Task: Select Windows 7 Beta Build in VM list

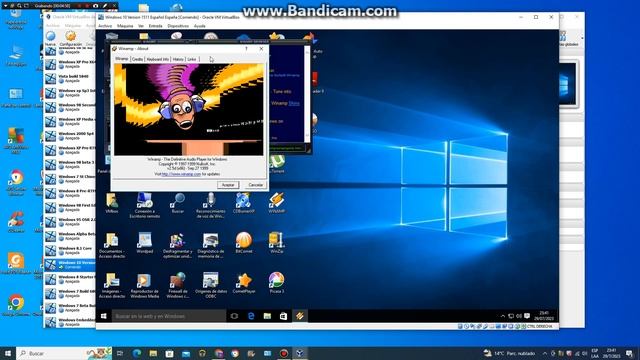Action: (70, 308)
